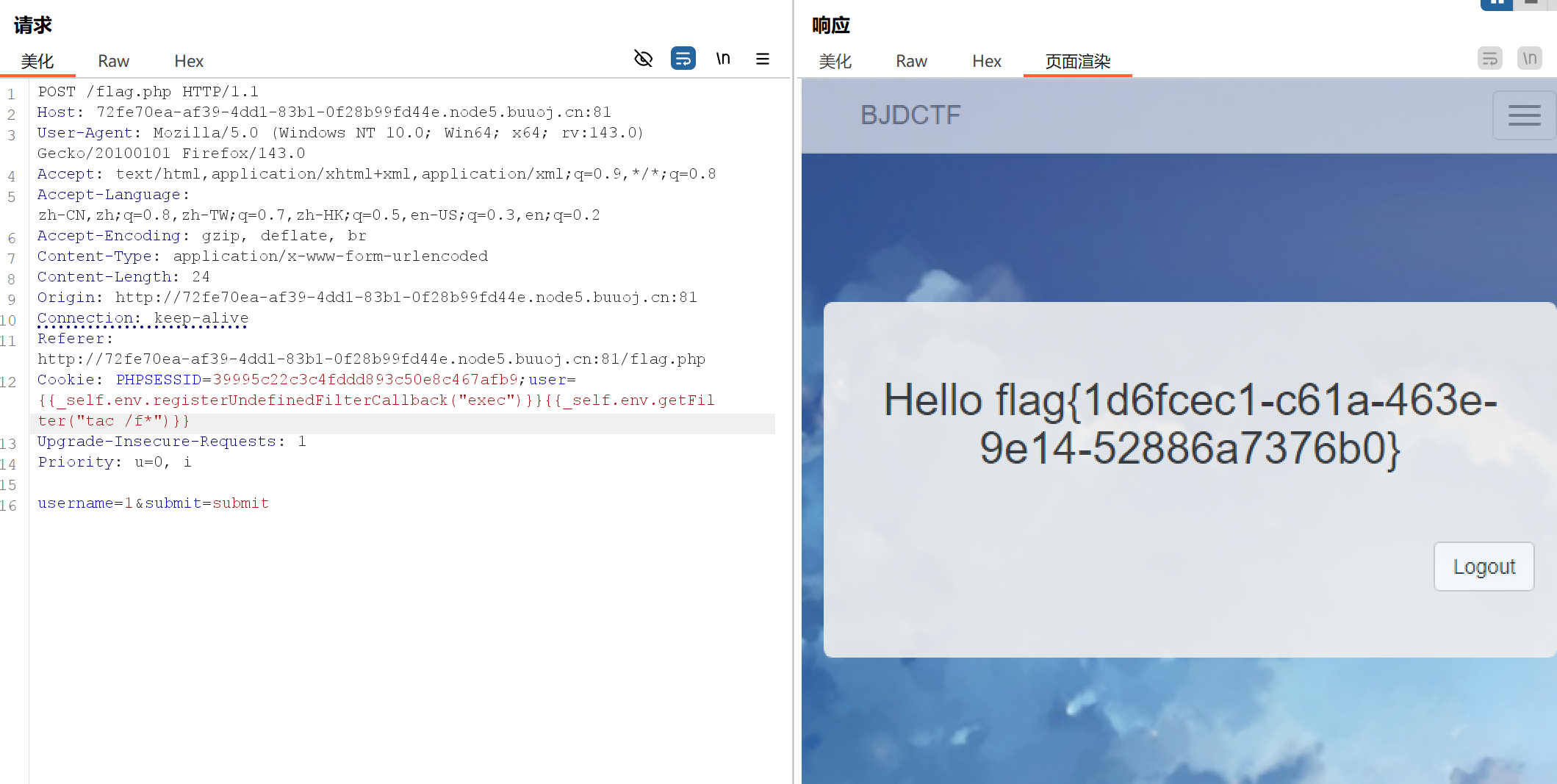Viewport: 1557px width, 784px height.
Task: Click the tac /f* payload line
Action: coord(114,421)
